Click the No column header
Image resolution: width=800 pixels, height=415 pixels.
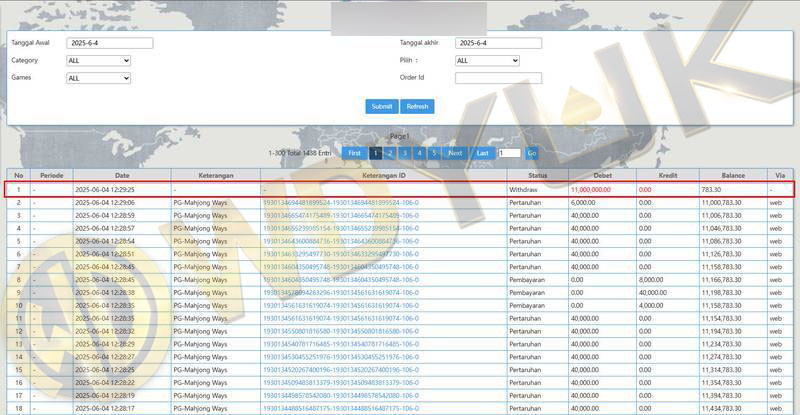pos(19,175)
